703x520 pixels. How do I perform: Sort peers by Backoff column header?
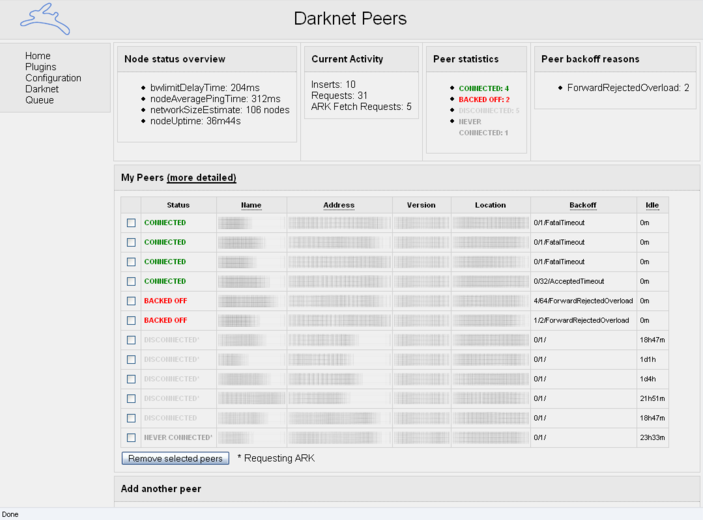582,205
